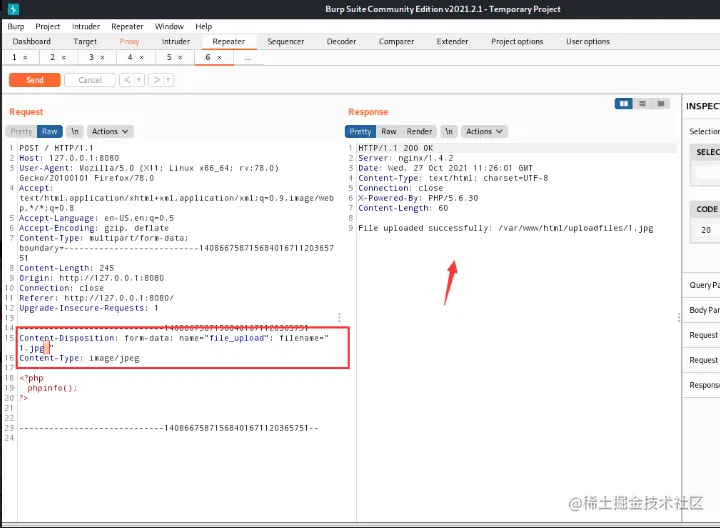Switch Response view to Render

click(419, 131)
